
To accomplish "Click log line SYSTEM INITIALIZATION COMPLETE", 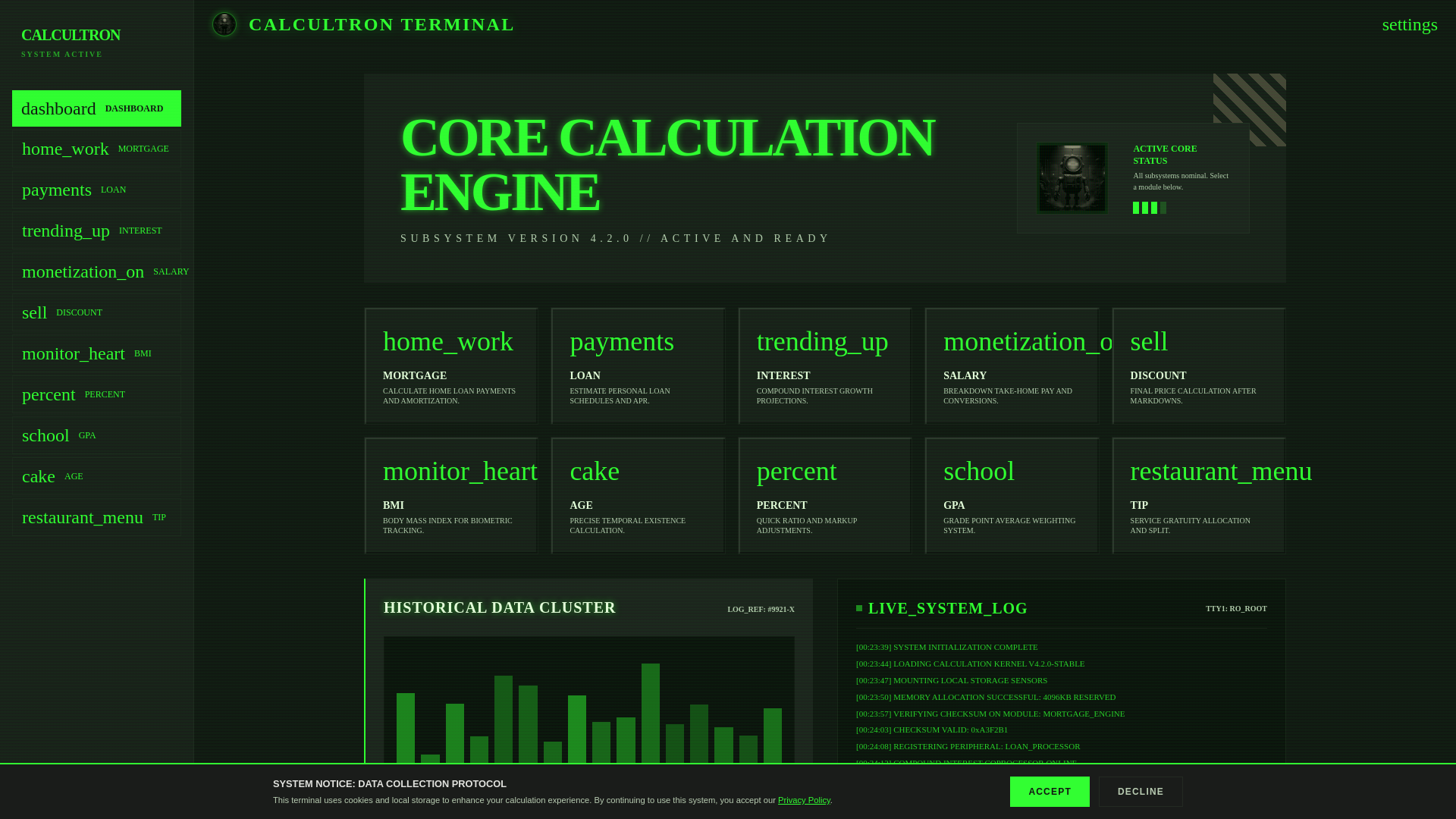I will pyautogui.click(x=947, y=648).
